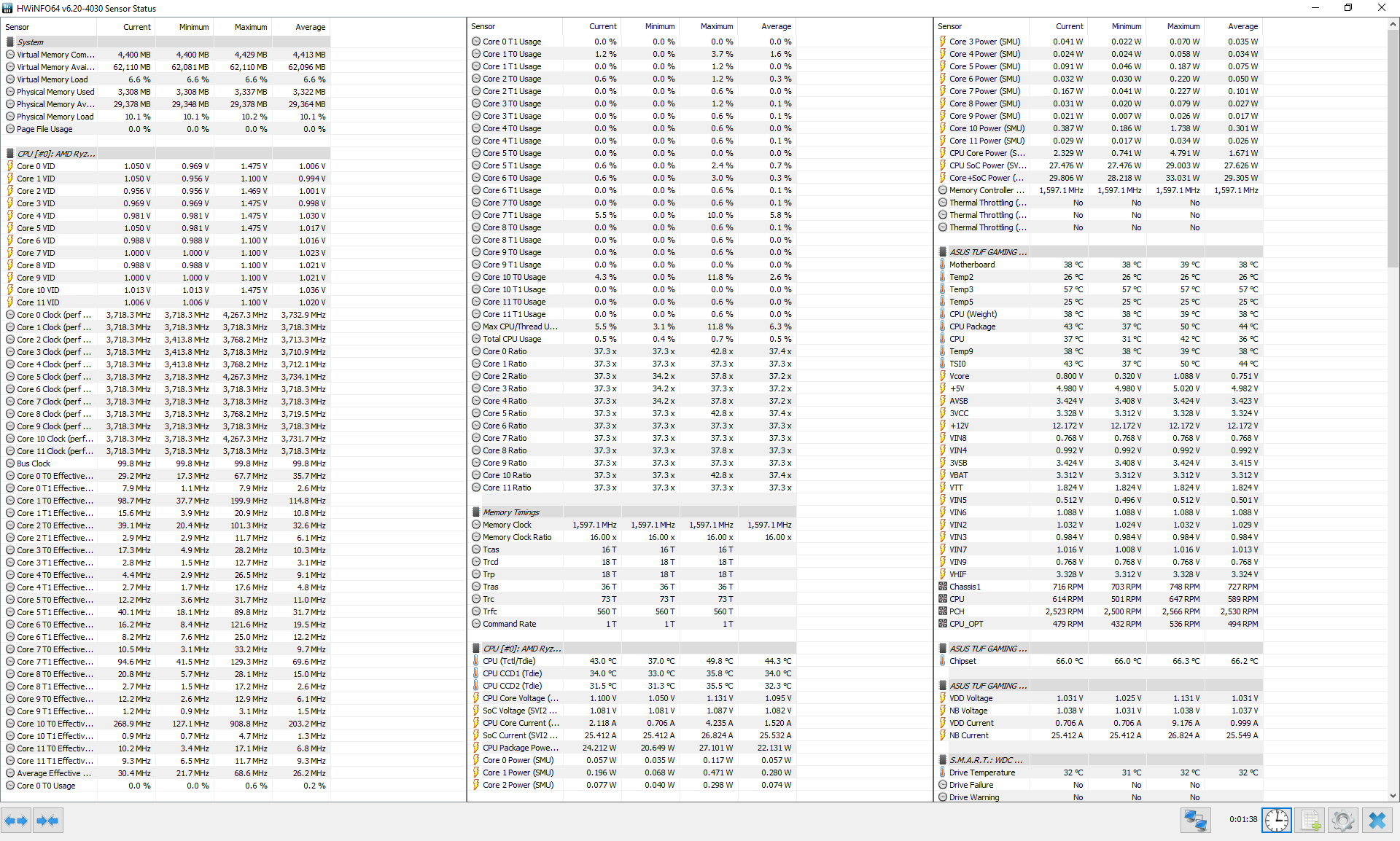Viewport: 1400px width, 841px height.
Task: Click the HWiNFO64 title bar app icon
Action: tap(8, 8)
